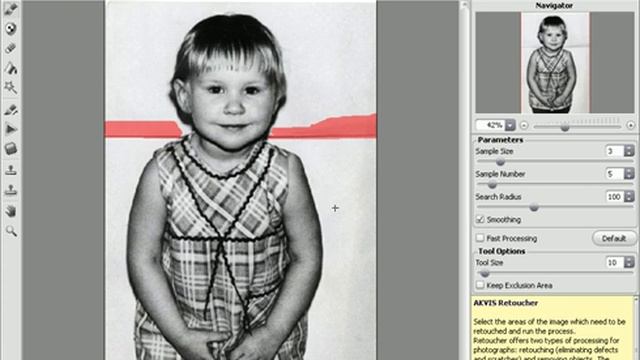Click the Sample Size value stepper
640x360 pixels.
[629, 151]
